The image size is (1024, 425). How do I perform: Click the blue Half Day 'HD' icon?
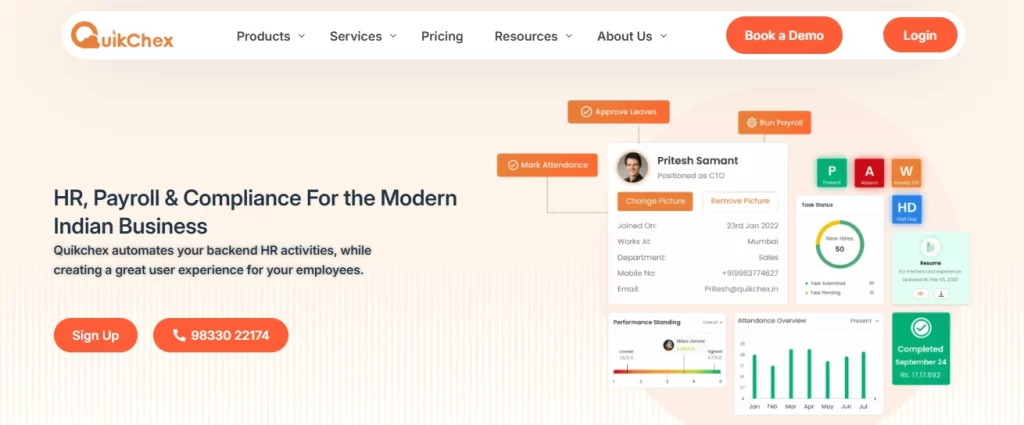click(x=906, y=208)
